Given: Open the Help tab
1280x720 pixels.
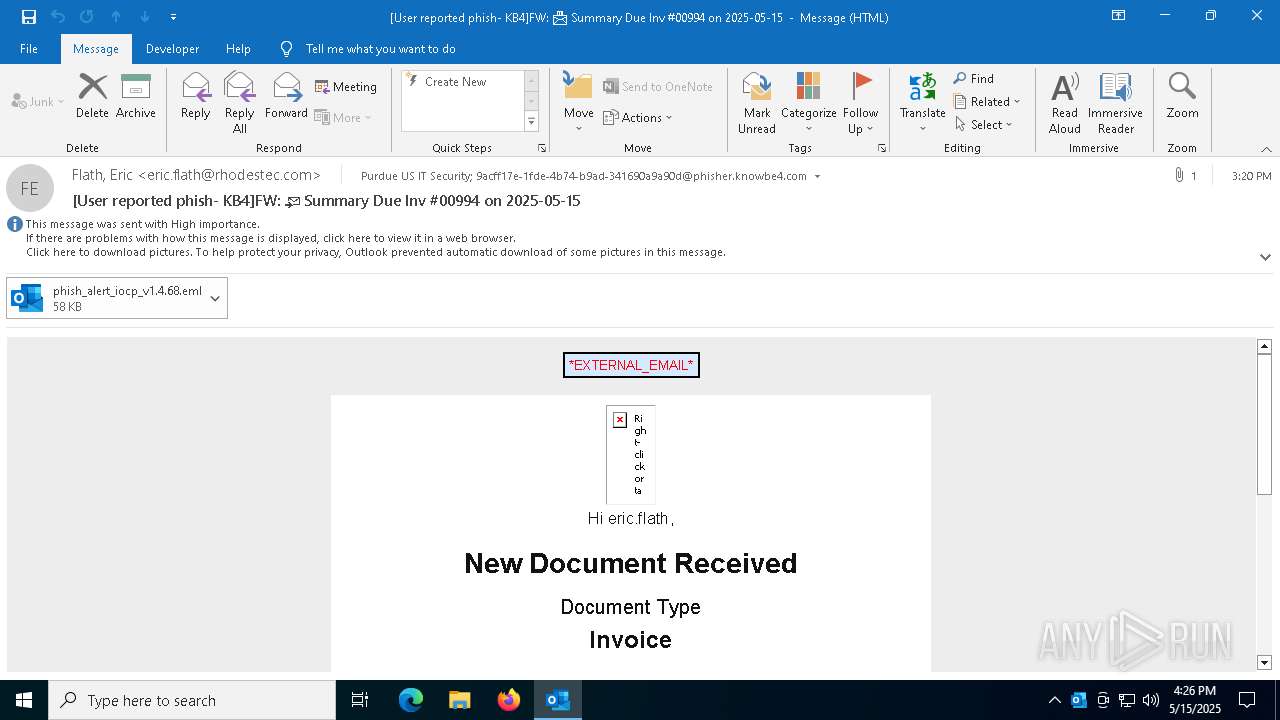Looking at the screenshot, I should pos(238,49).
